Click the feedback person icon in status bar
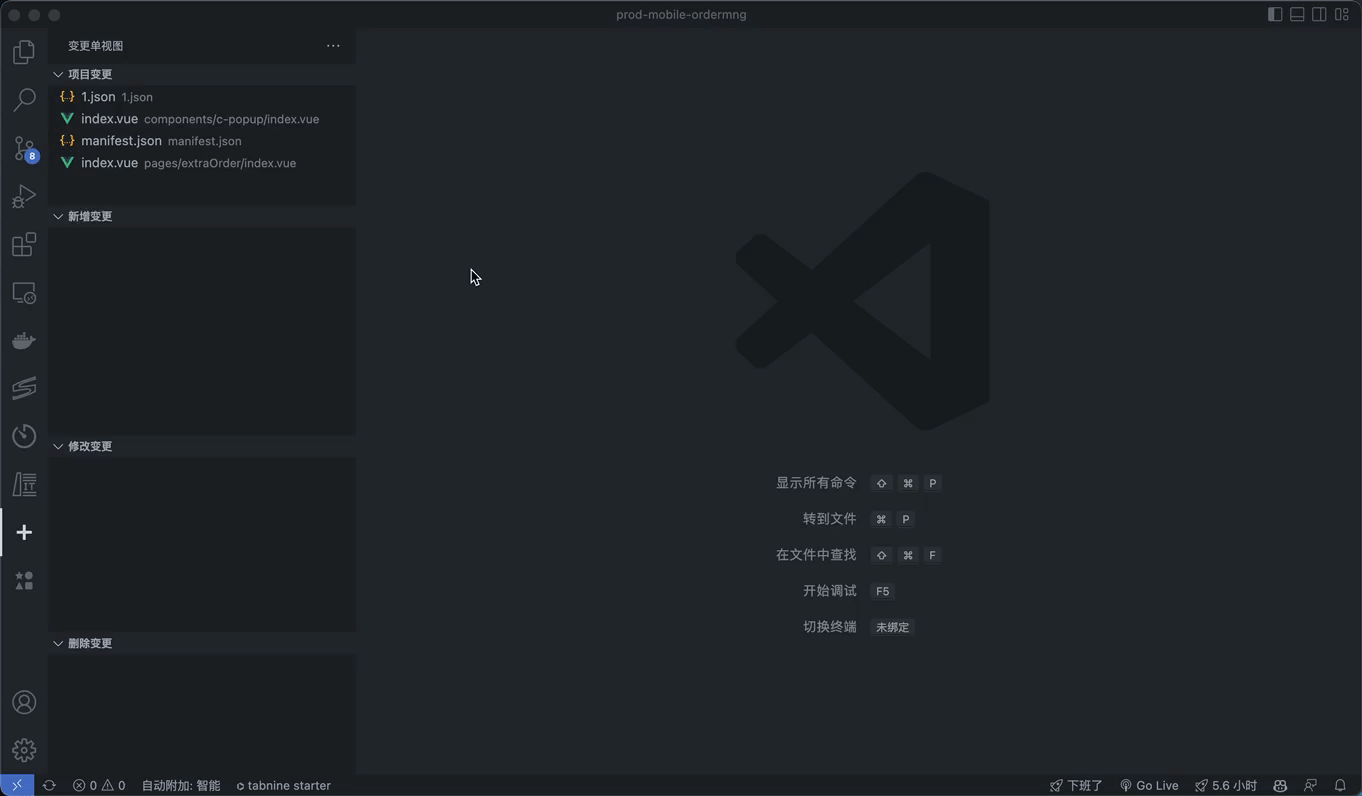1362x796 pixels. (1310, 785)
